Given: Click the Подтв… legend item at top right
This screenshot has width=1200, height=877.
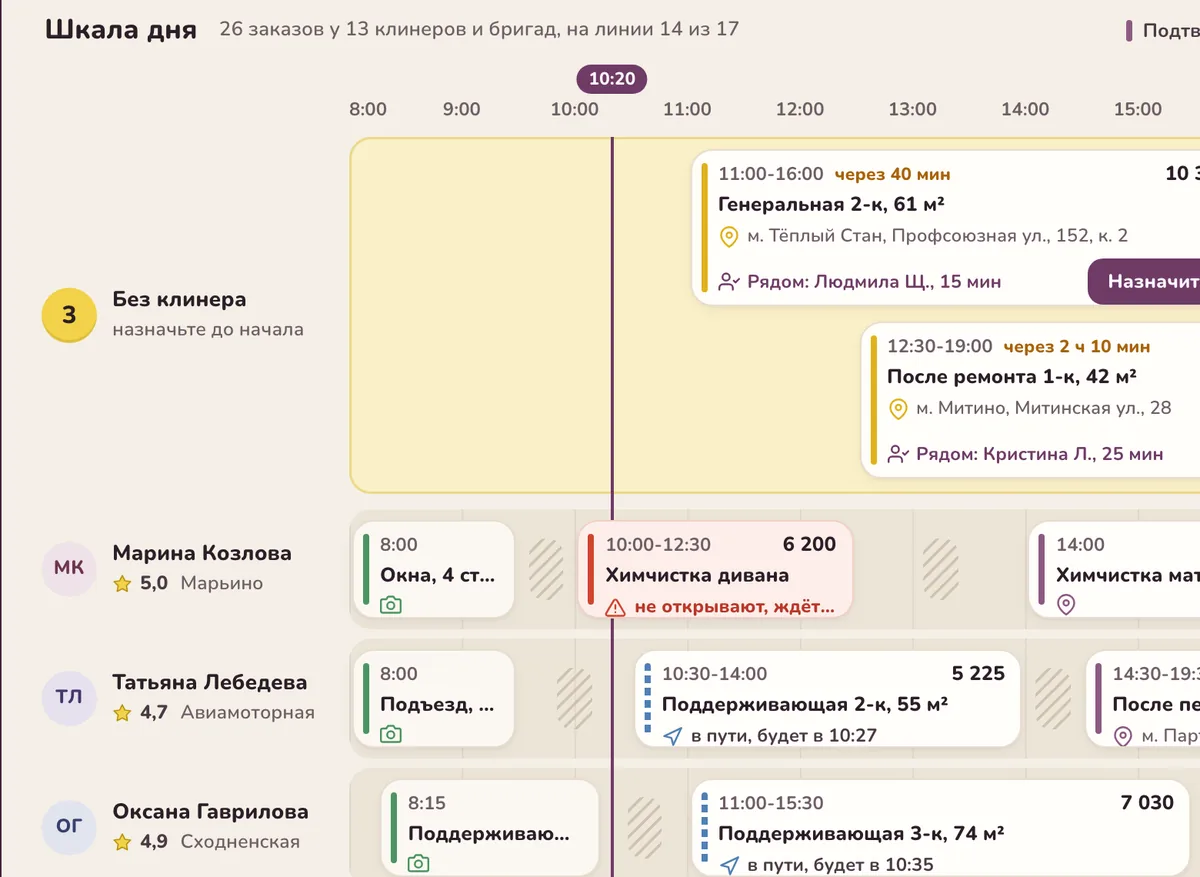Looking at the screenshot, I should pyautogui.click(x=1163, y=31).
